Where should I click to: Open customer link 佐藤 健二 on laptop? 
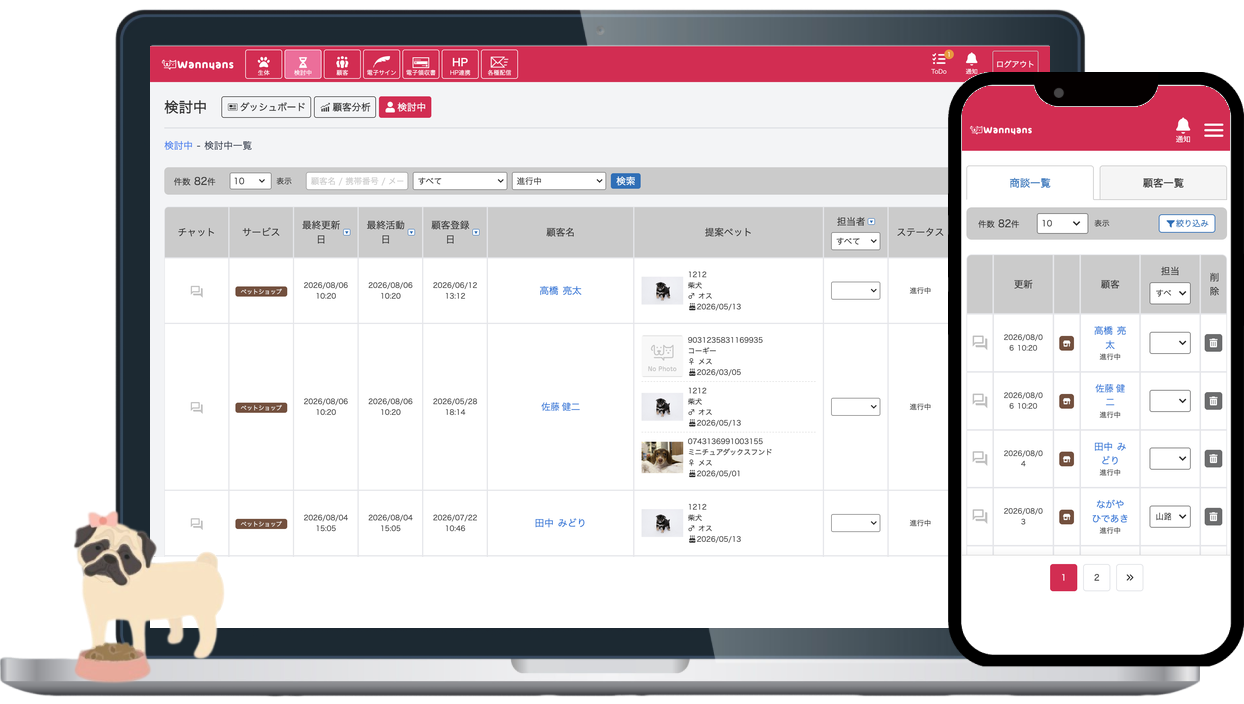click(560, 407)
